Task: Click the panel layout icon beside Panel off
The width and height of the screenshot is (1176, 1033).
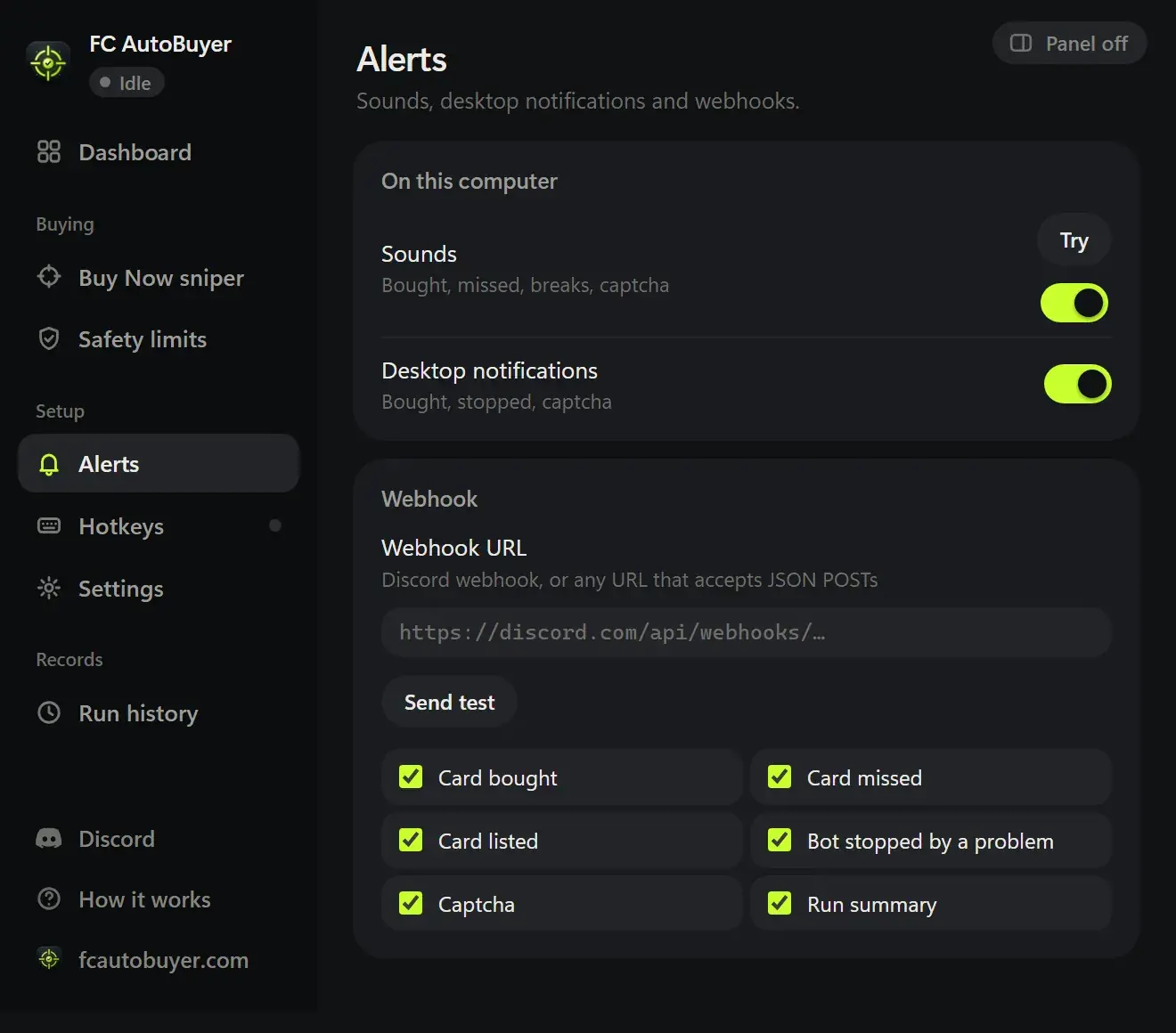Action: 1021,43
